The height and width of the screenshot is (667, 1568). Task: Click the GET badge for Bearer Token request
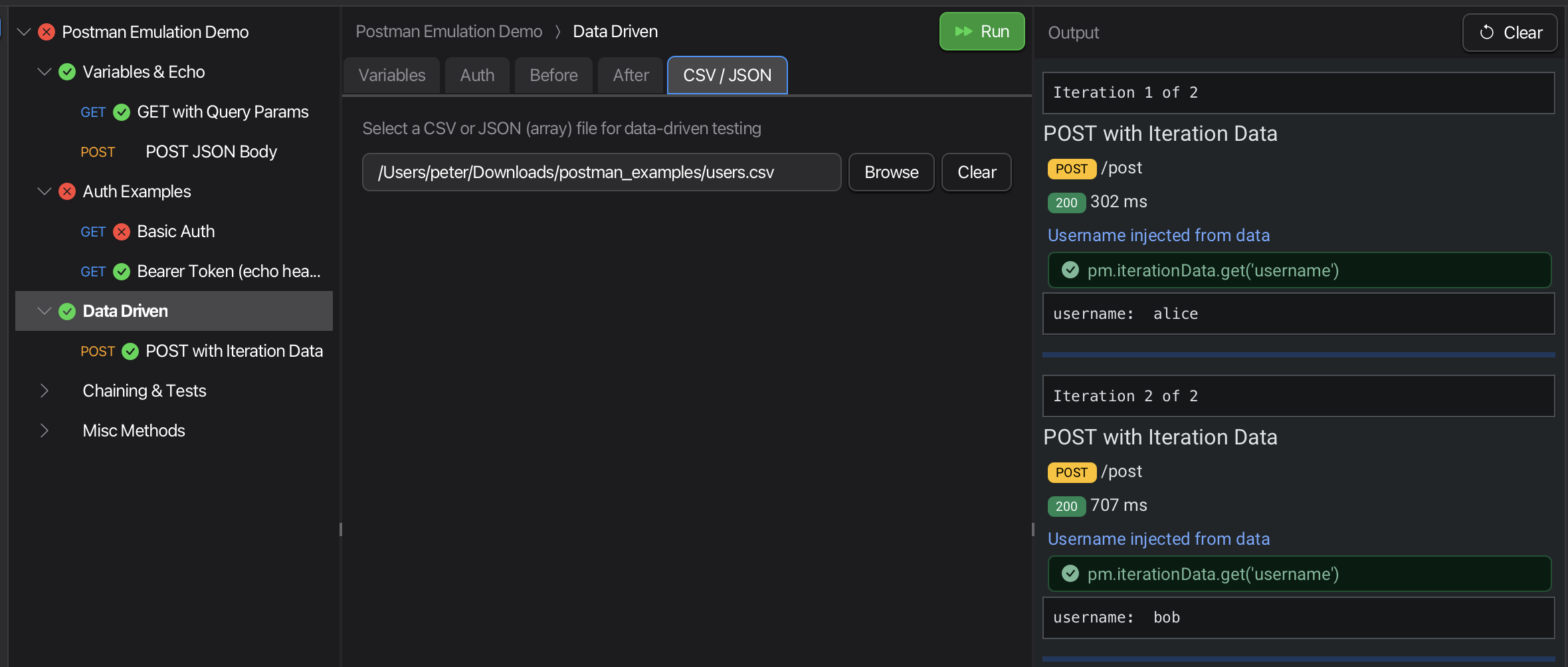pyautogui.click(x=93, y=271)
